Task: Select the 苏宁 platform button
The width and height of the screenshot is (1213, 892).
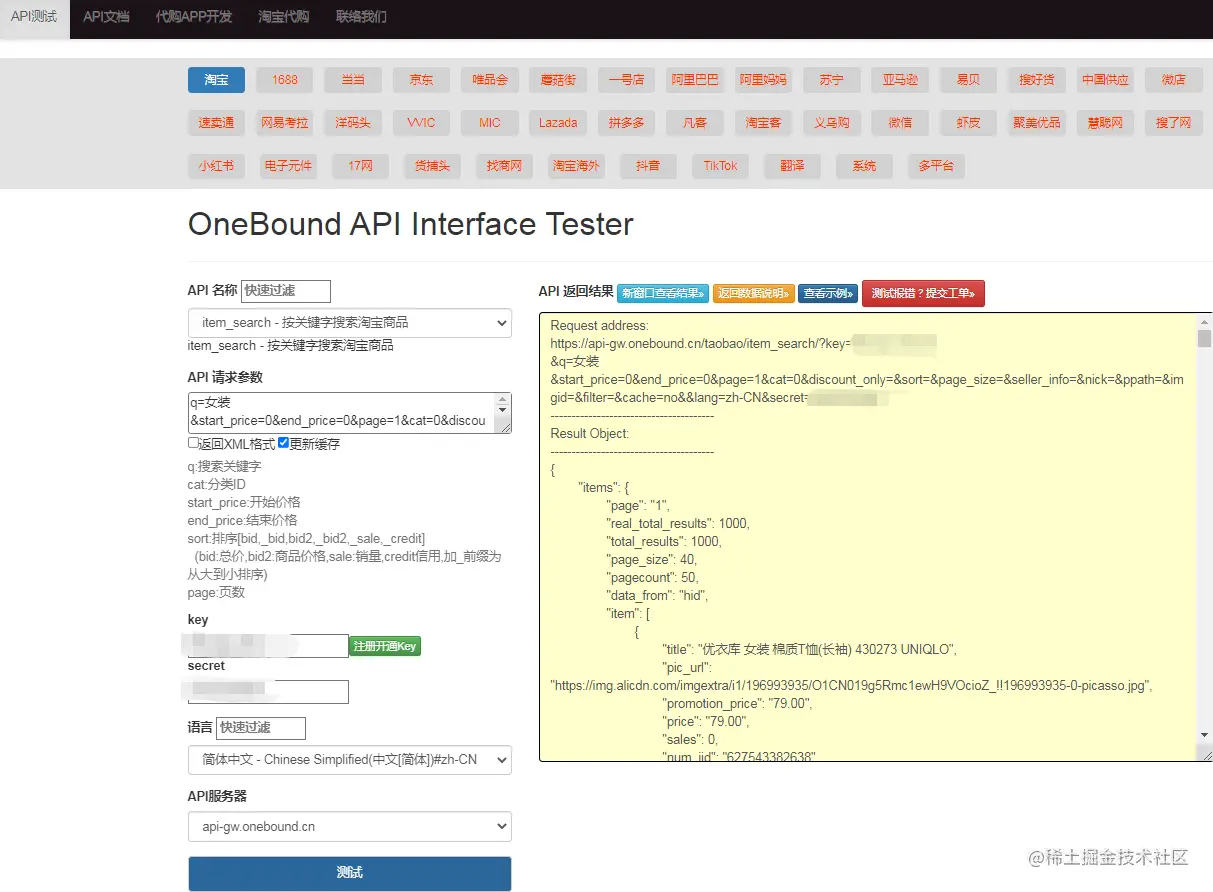Action: 831,80
